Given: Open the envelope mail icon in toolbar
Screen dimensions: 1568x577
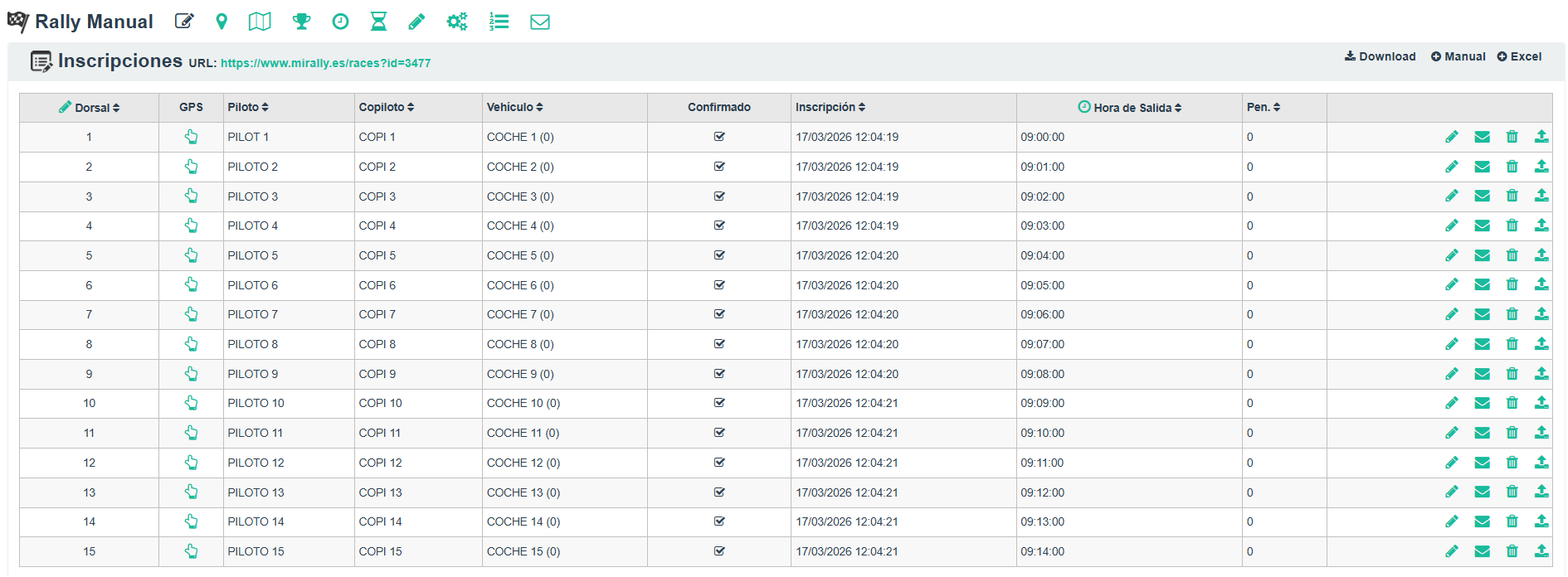Looking at the screenshot, I should (x=540, y=22).
